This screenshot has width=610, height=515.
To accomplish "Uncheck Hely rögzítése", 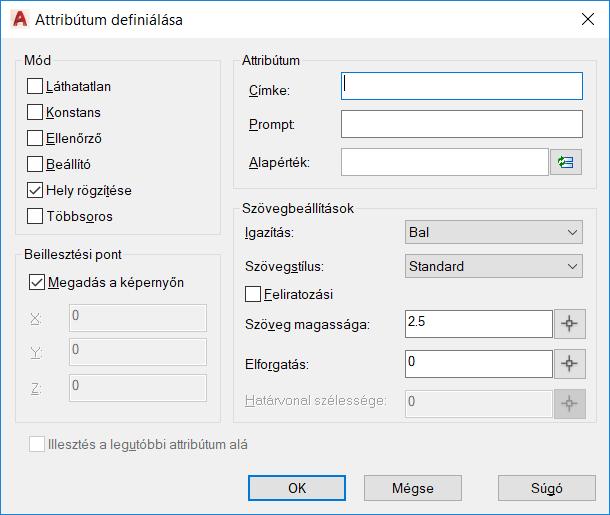I will pos(35,190).
